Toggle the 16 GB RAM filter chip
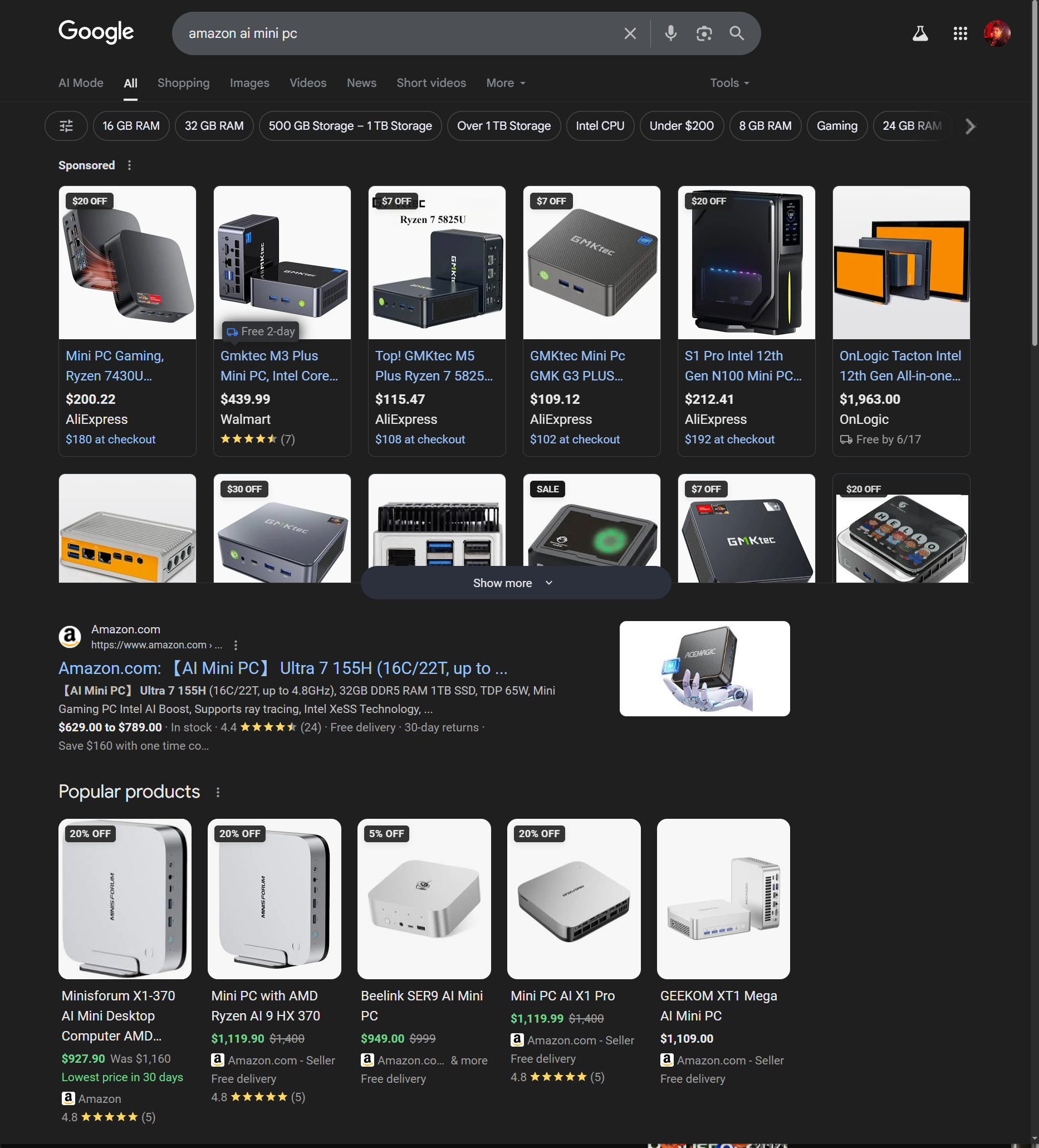1039x1148 pixels. (131, 126)
